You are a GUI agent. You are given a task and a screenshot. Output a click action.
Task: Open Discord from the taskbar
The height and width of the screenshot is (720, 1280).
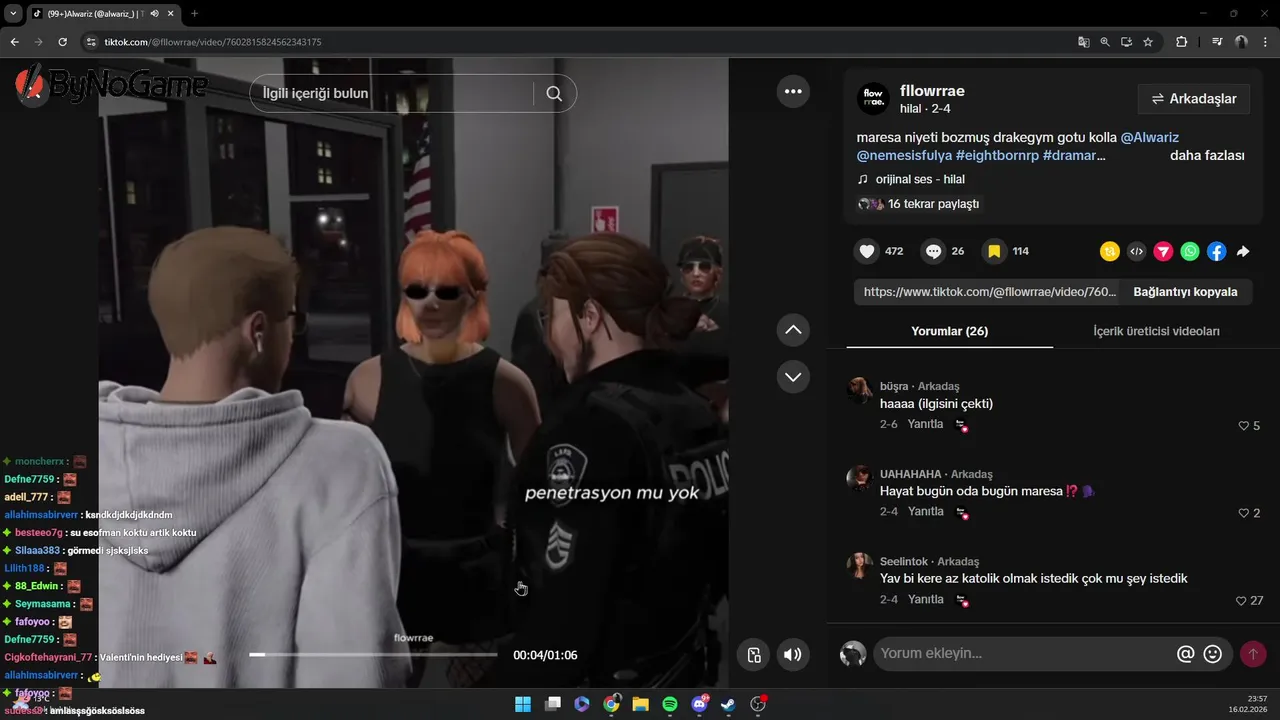point(700,704)
